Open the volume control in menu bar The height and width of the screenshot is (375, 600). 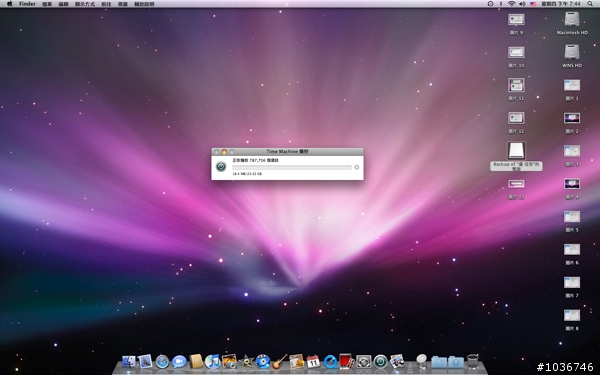pos(522,4)
